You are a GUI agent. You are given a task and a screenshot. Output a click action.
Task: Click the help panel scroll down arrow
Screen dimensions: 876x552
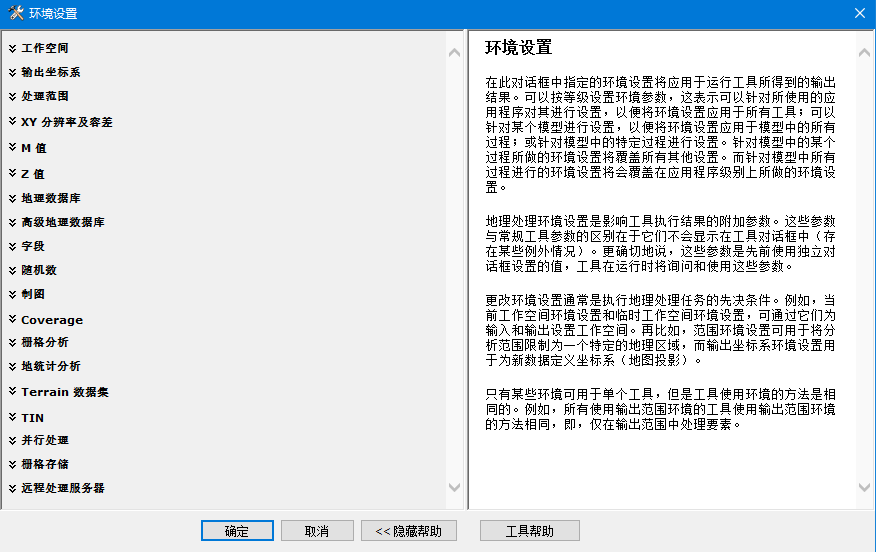pyautogui.click(x=864, y=487)
